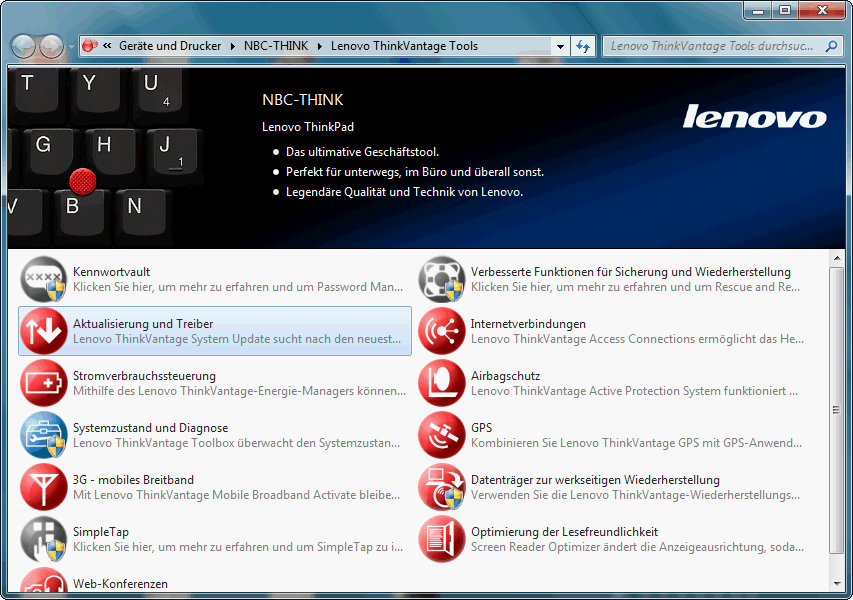Click the NBC-THINK heading in banner

coord(302,100)
